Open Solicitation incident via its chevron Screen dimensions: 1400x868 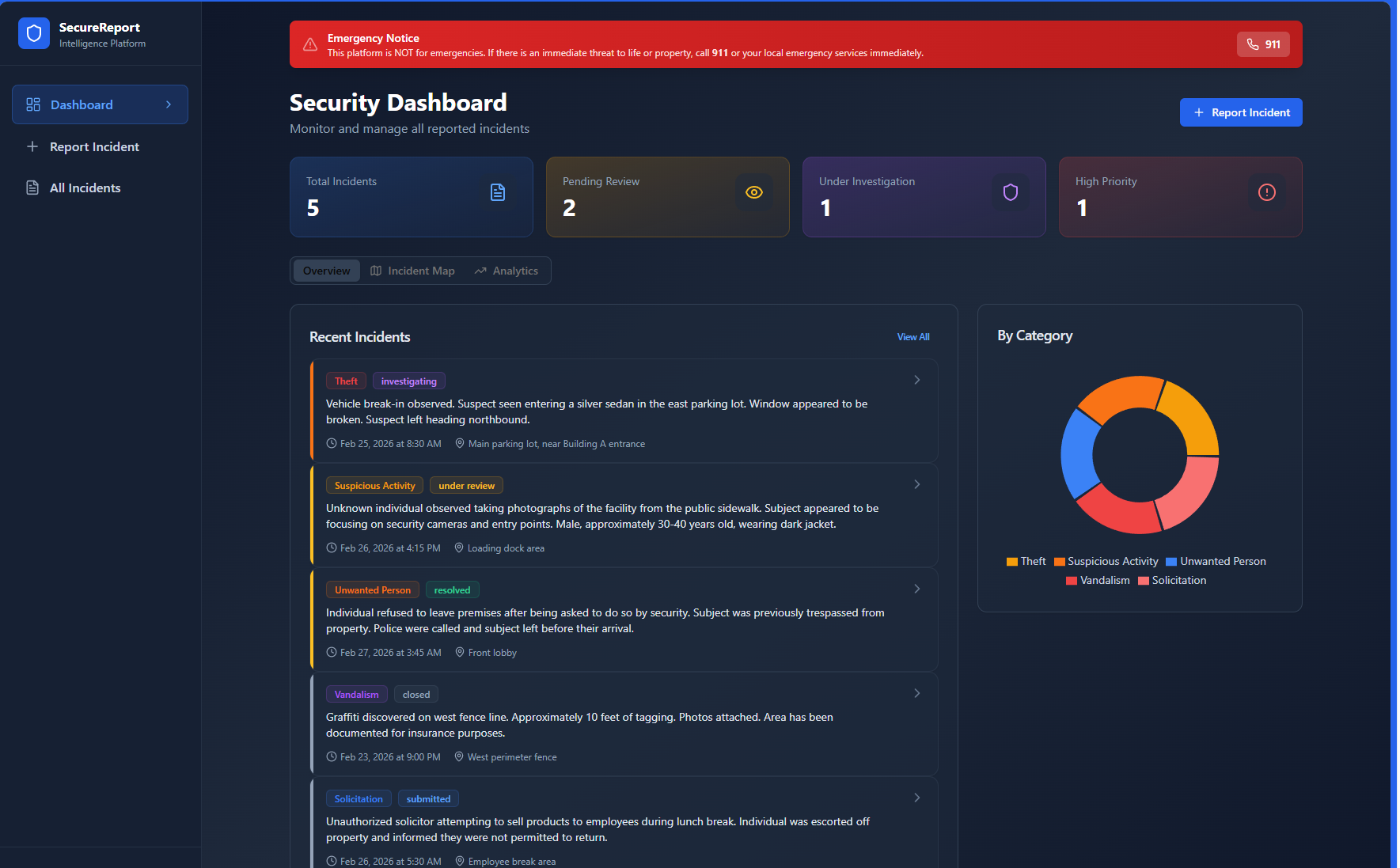(x=917, y=798)
